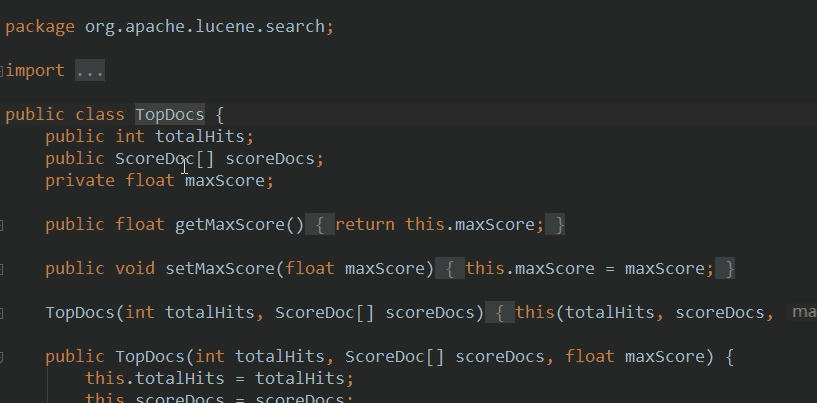Place cursor on highlighted TopDocs class name

(x=170, y=115)
